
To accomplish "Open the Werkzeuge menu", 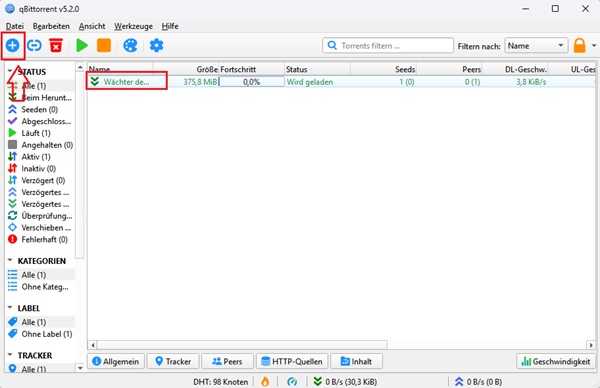I will [x=133, y=26].
